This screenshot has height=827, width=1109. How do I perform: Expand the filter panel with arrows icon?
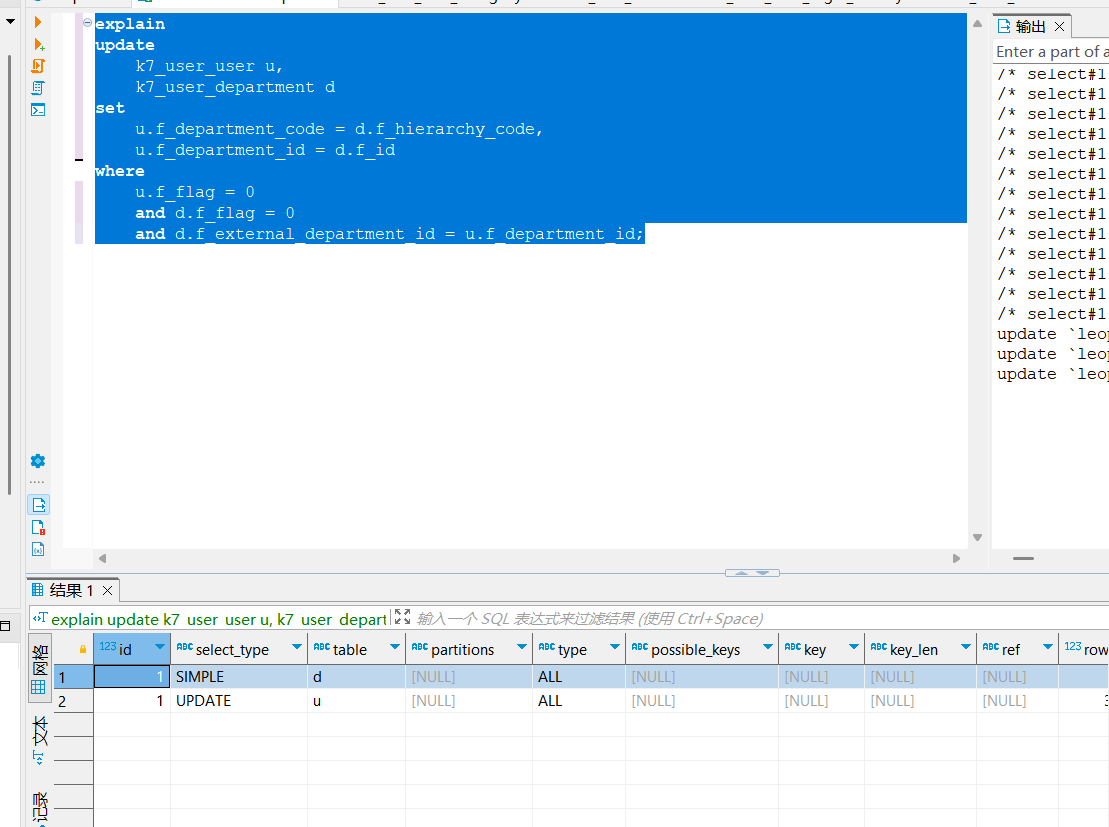[x=402, y=617]
